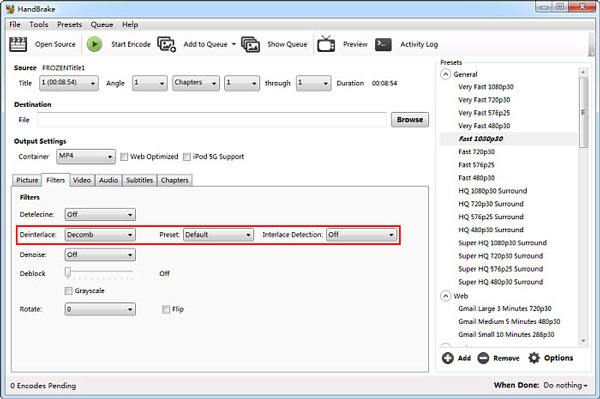Click the Activity Log label
This screenshot has height=399, width=600.
point(419,44)
